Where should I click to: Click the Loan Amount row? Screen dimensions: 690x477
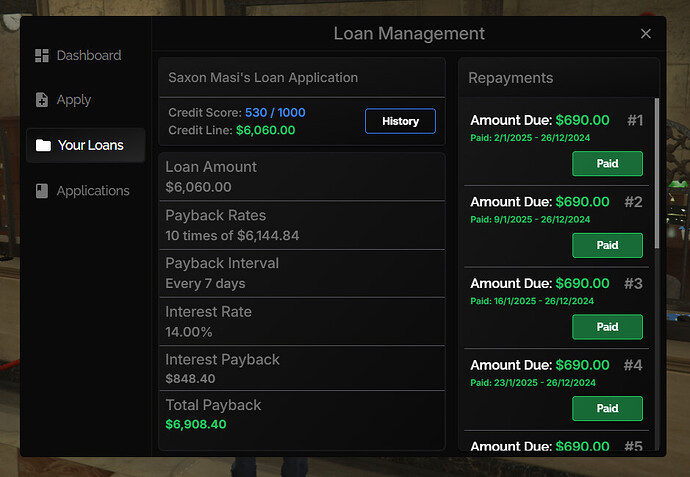point(301,176)
